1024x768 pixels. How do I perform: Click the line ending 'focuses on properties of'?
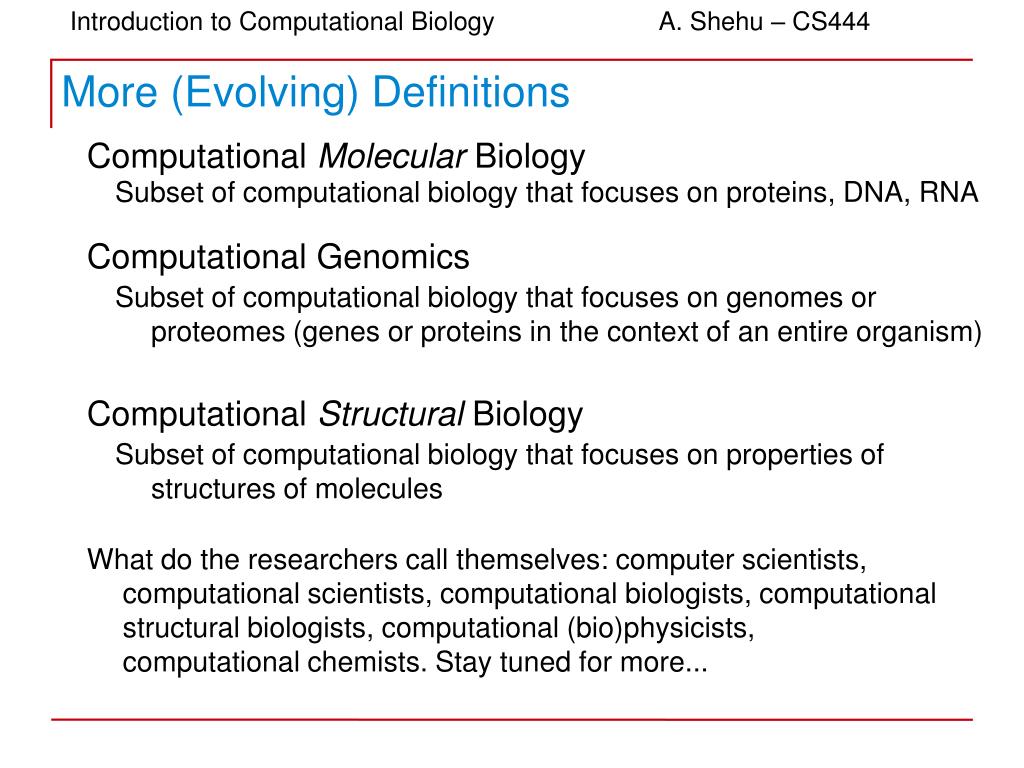(499, 455)
